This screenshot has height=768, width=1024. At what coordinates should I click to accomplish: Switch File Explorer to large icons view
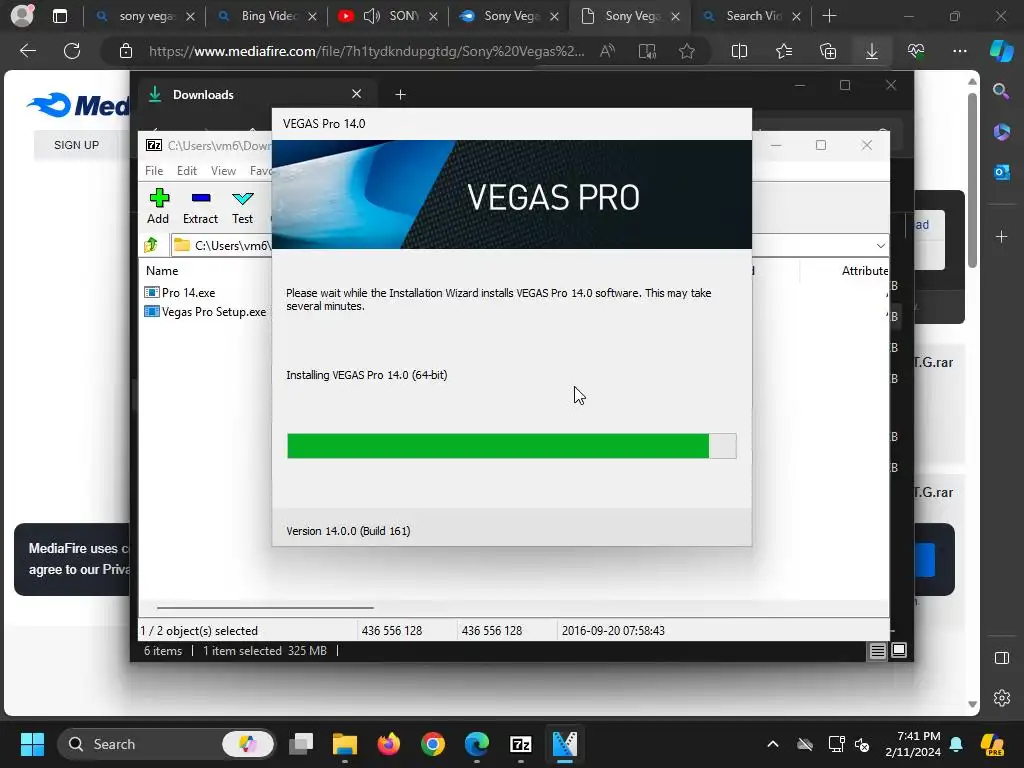[899, 650]
